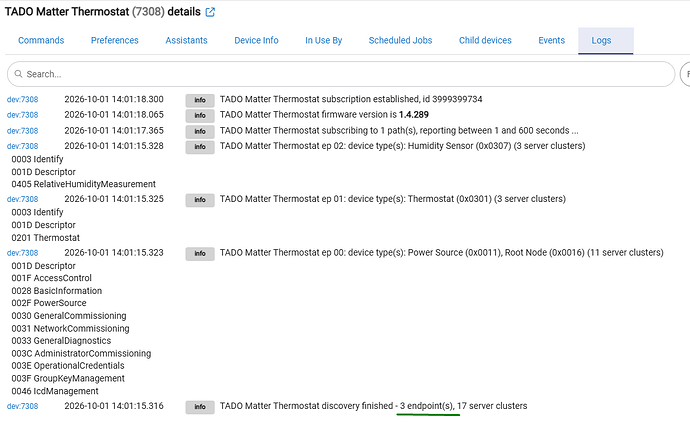690x422 pixels.
Task: Open the Child devices tab
Action: 485,40
